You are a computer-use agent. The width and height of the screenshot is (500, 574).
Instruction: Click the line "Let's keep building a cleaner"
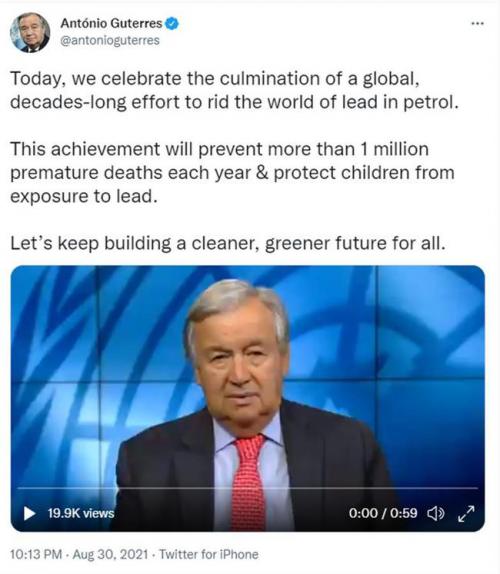coord(228,243)
